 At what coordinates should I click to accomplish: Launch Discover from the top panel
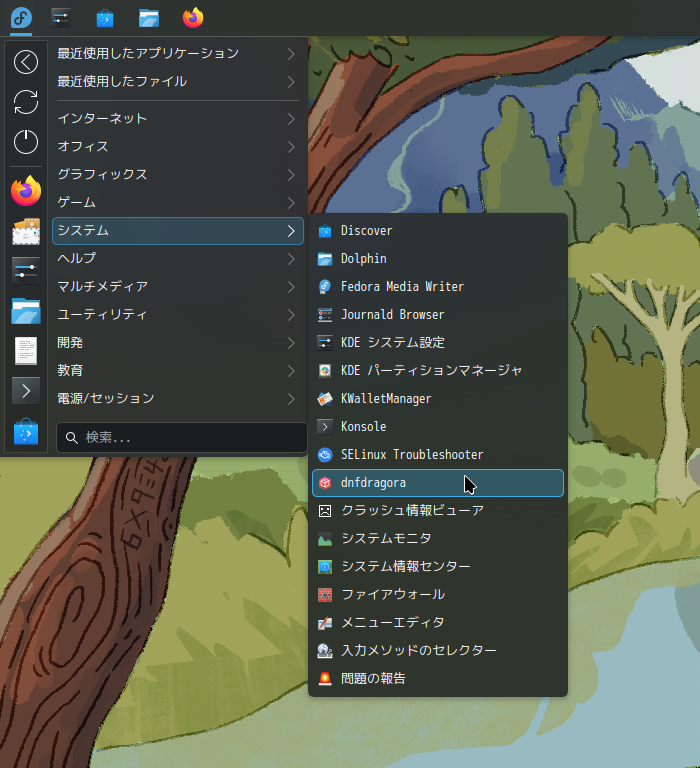pos(105,18)
